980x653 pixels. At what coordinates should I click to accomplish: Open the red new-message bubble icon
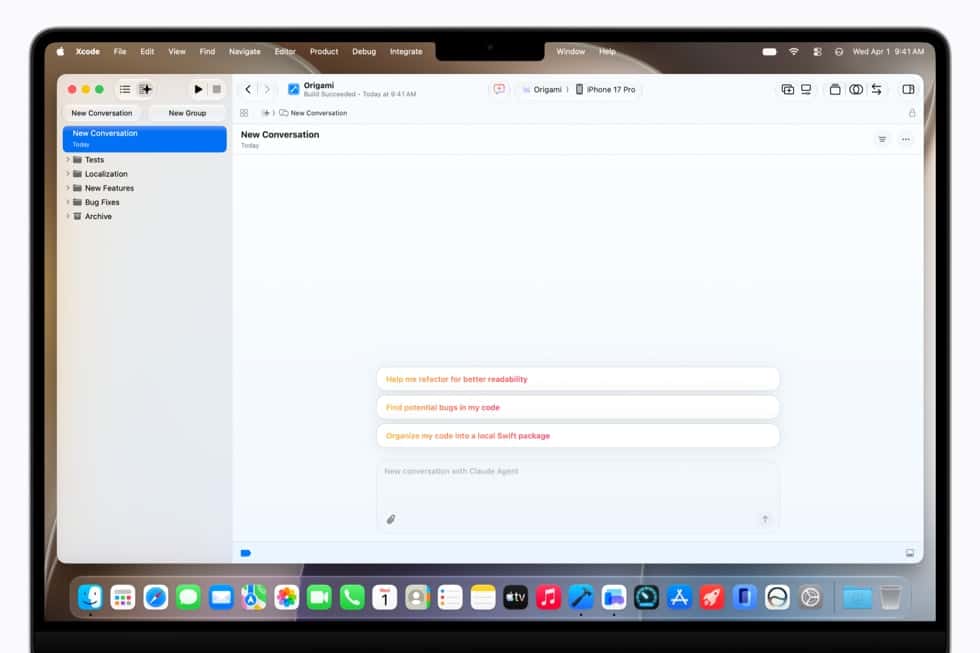[499, 89]
